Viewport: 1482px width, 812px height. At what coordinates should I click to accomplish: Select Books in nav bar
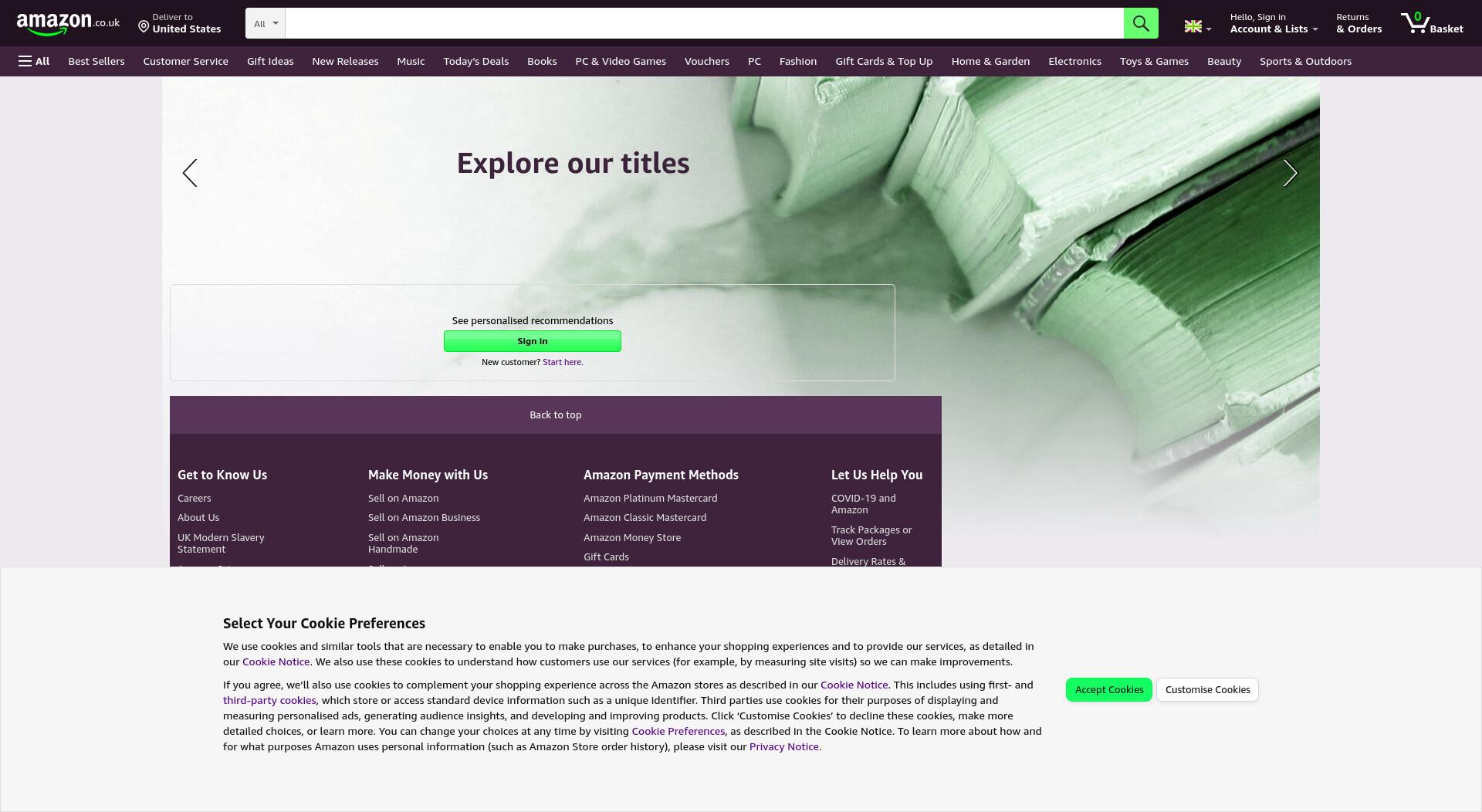point(542,61)
